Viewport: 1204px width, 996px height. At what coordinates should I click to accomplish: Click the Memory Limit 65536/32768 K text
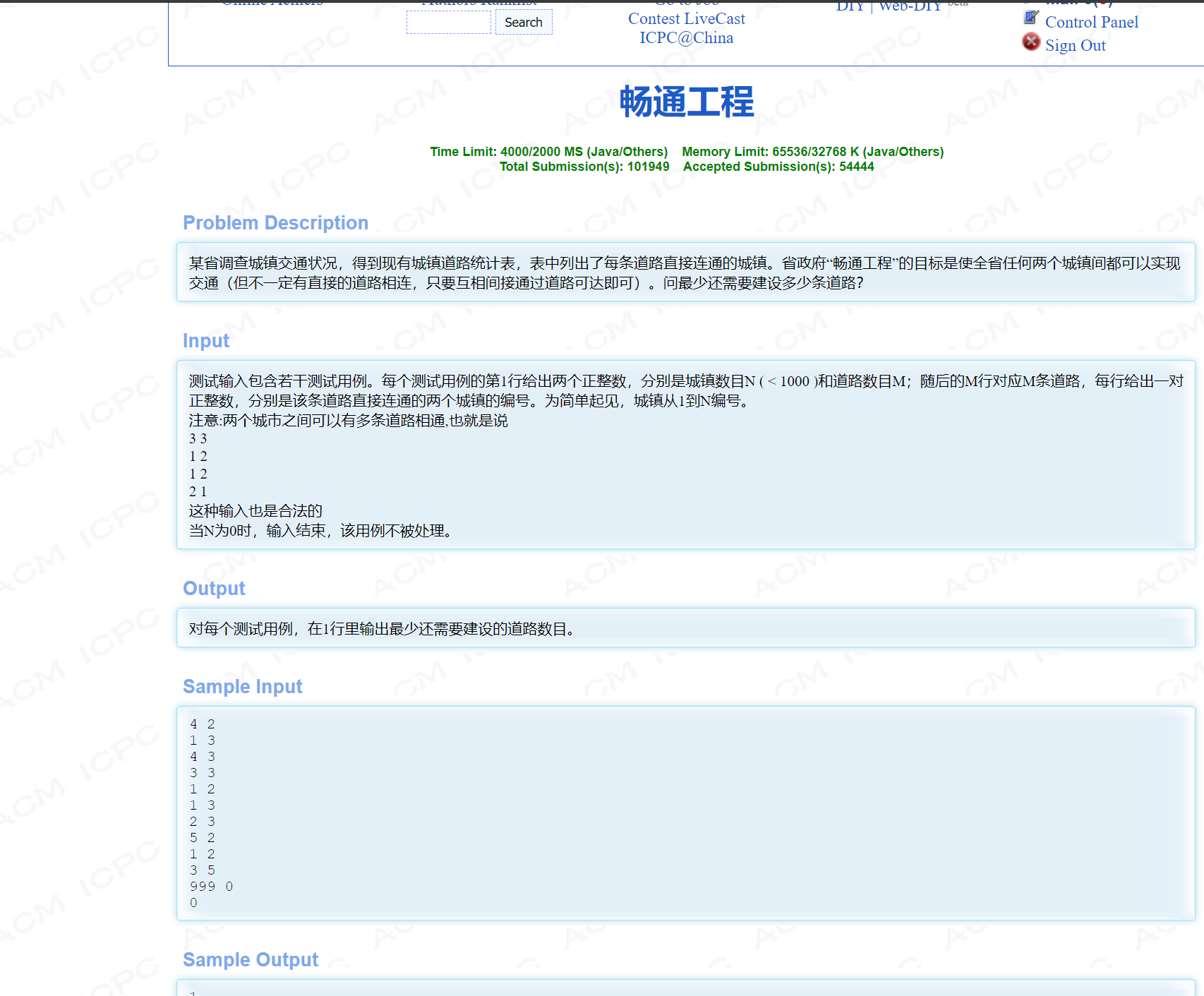(813, 152)
